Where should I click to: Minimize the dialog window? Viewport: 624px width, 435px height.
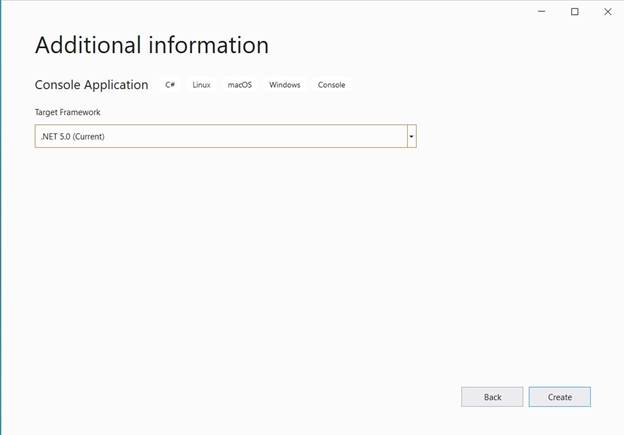(x=541, y=12)
